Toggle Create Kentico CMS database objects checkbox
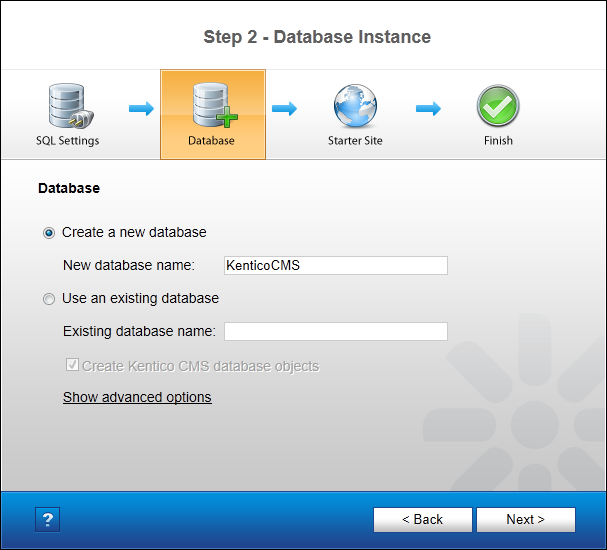 [72, 365]
